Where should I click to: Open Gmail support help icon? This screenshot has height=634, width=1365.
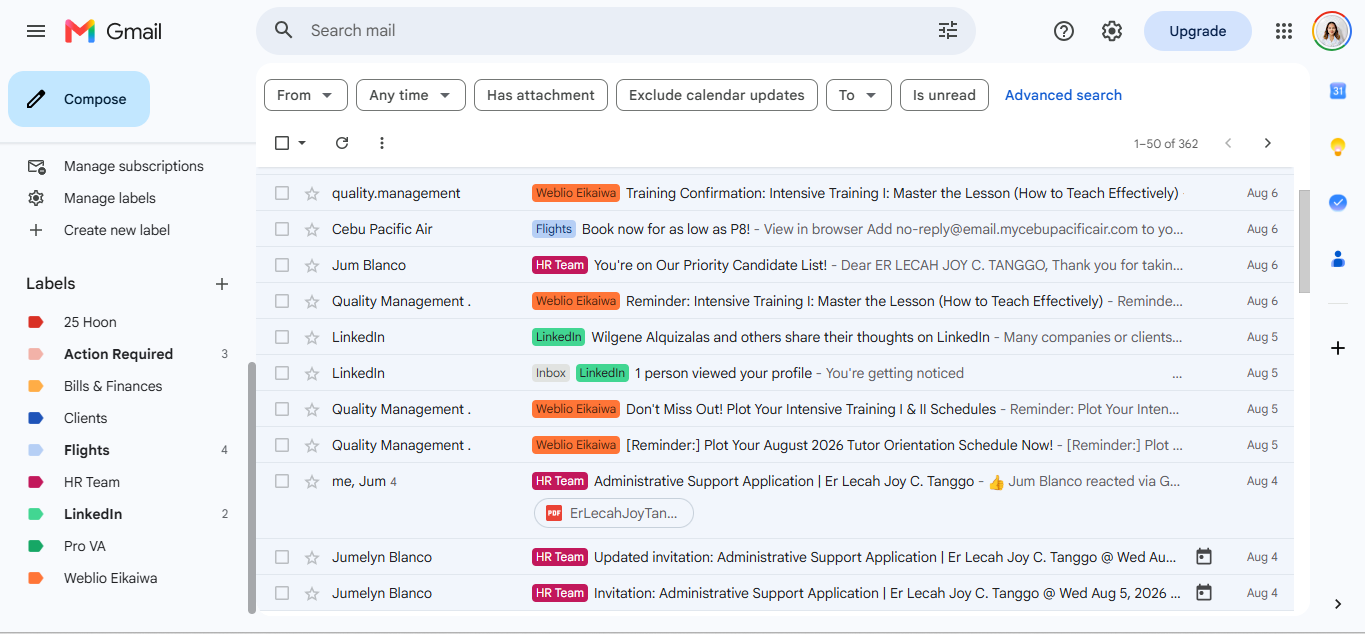tap(1064, 31)
